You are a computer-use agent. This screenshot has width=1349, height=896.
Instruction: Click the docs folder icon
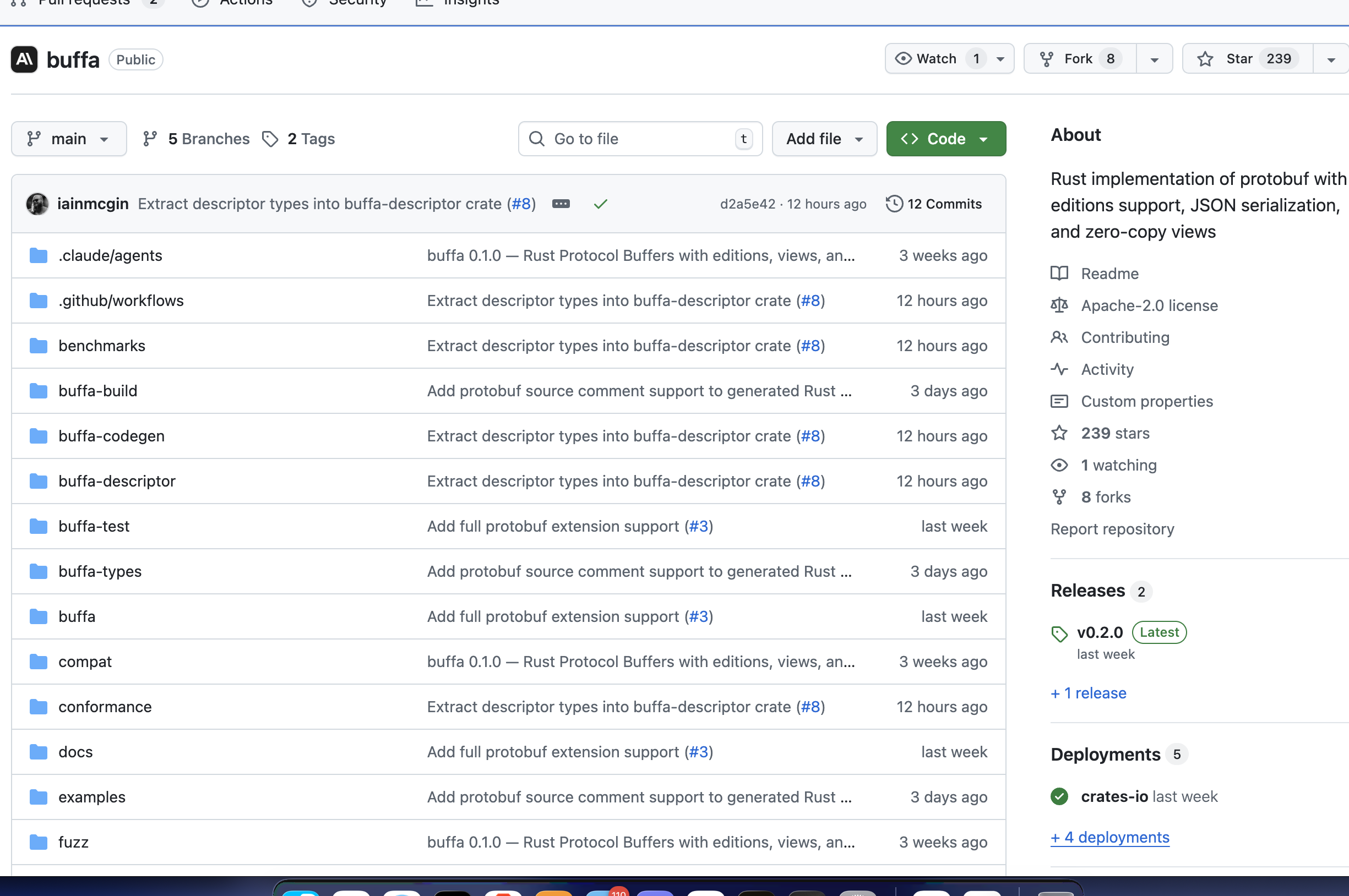point(39,752)
